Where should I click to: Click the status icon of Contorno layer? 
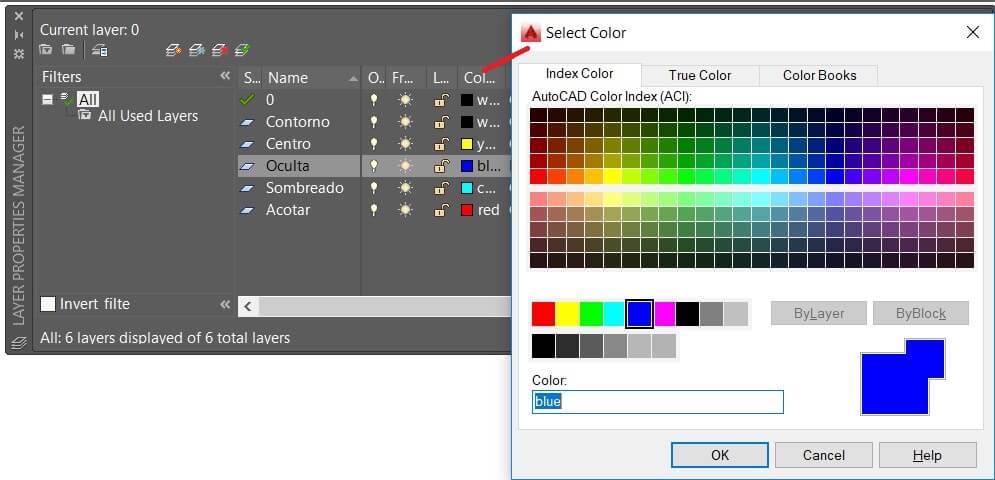coord(247,122)
